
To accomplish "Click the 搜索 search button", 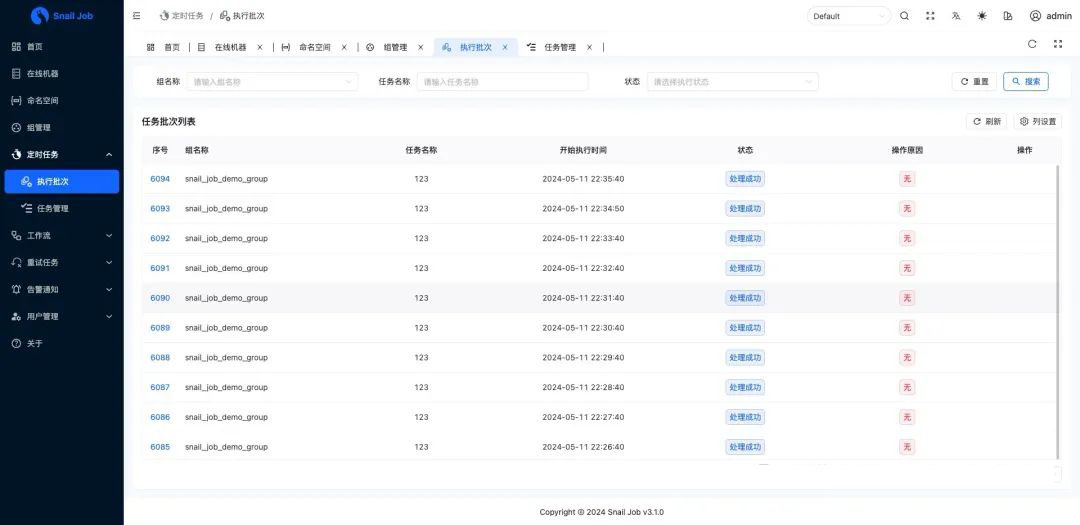I will pos(1026,82).
